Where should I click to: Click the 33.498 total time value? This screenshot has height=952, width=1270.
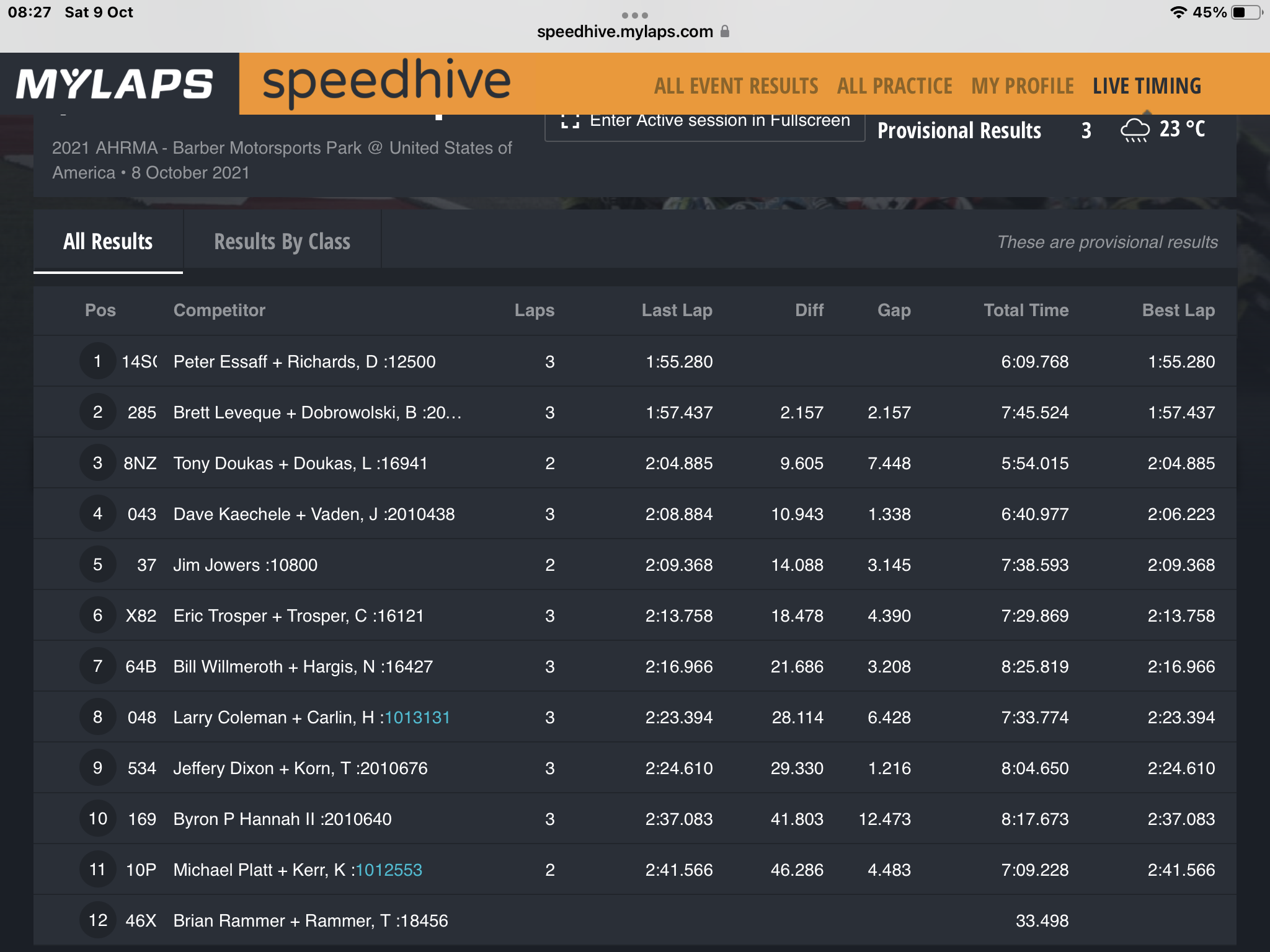[1042, 921]
